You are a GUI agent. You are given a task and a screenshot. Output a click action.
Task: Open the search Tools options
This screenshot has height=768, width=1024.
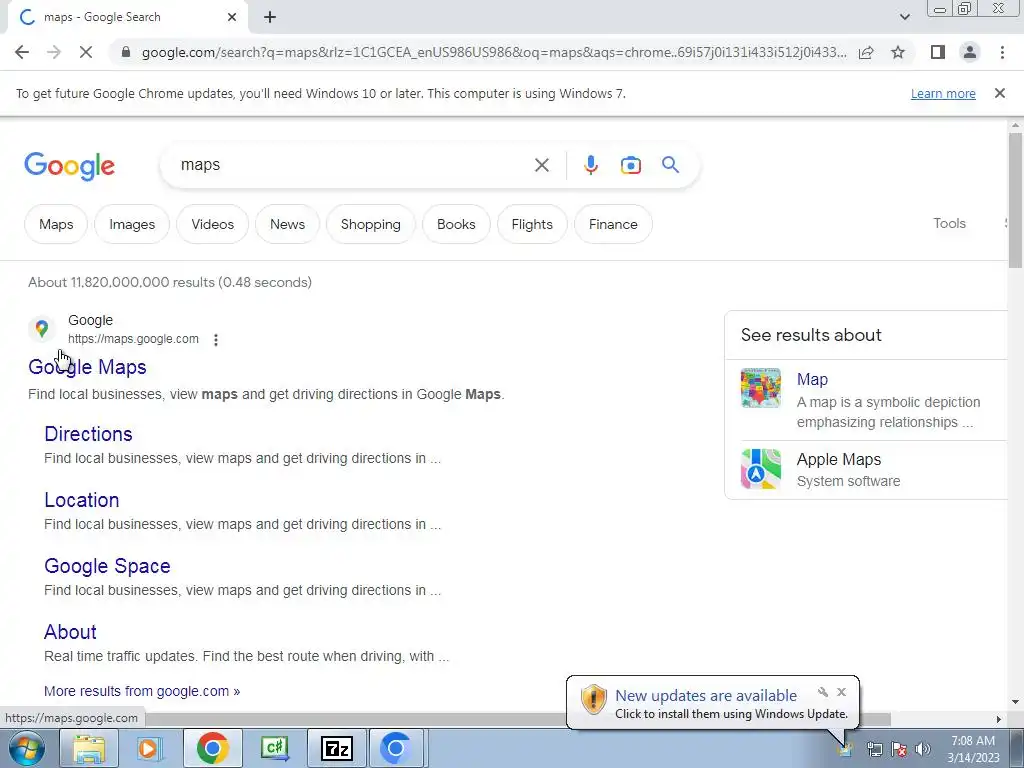click(x=949, y=223)
